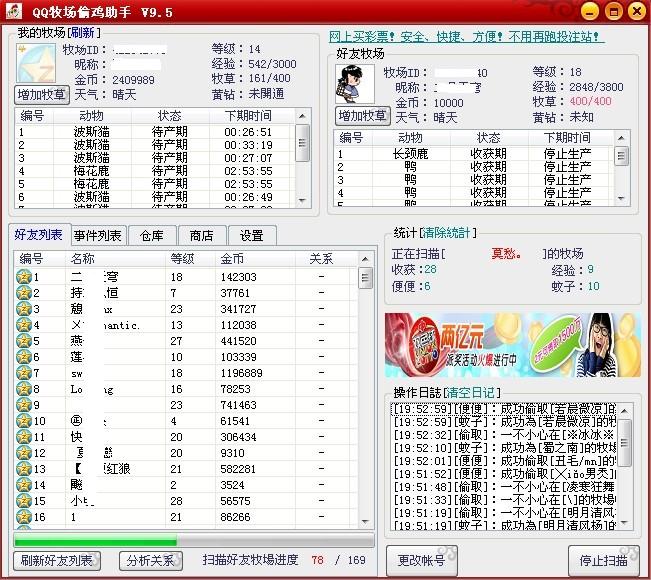Image resolution: width=651 pixels, height=580 pixels.
Task: Select my animal row 4 梅花鹿 02:53:55
Action: click(x=154, y=171)
